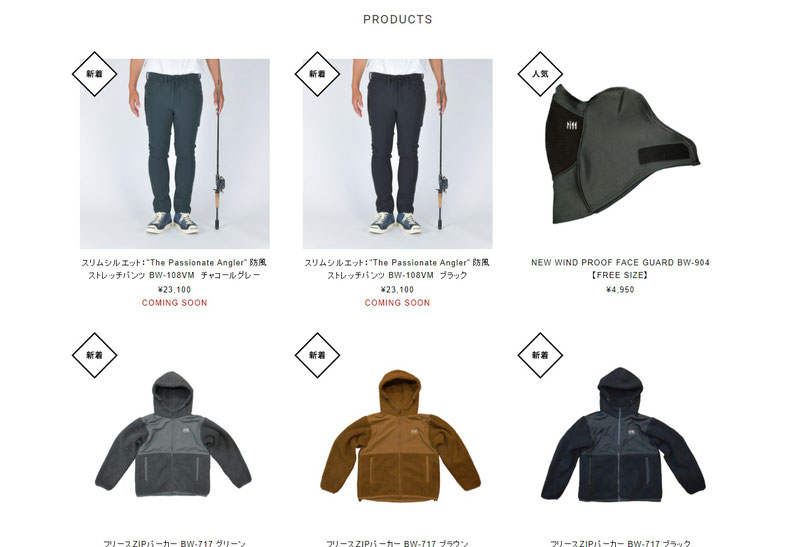The height and width of the screenshot is (547, 790).
Task: Open the charcoal grey stretch pants photo
Action: click(175, 154)
